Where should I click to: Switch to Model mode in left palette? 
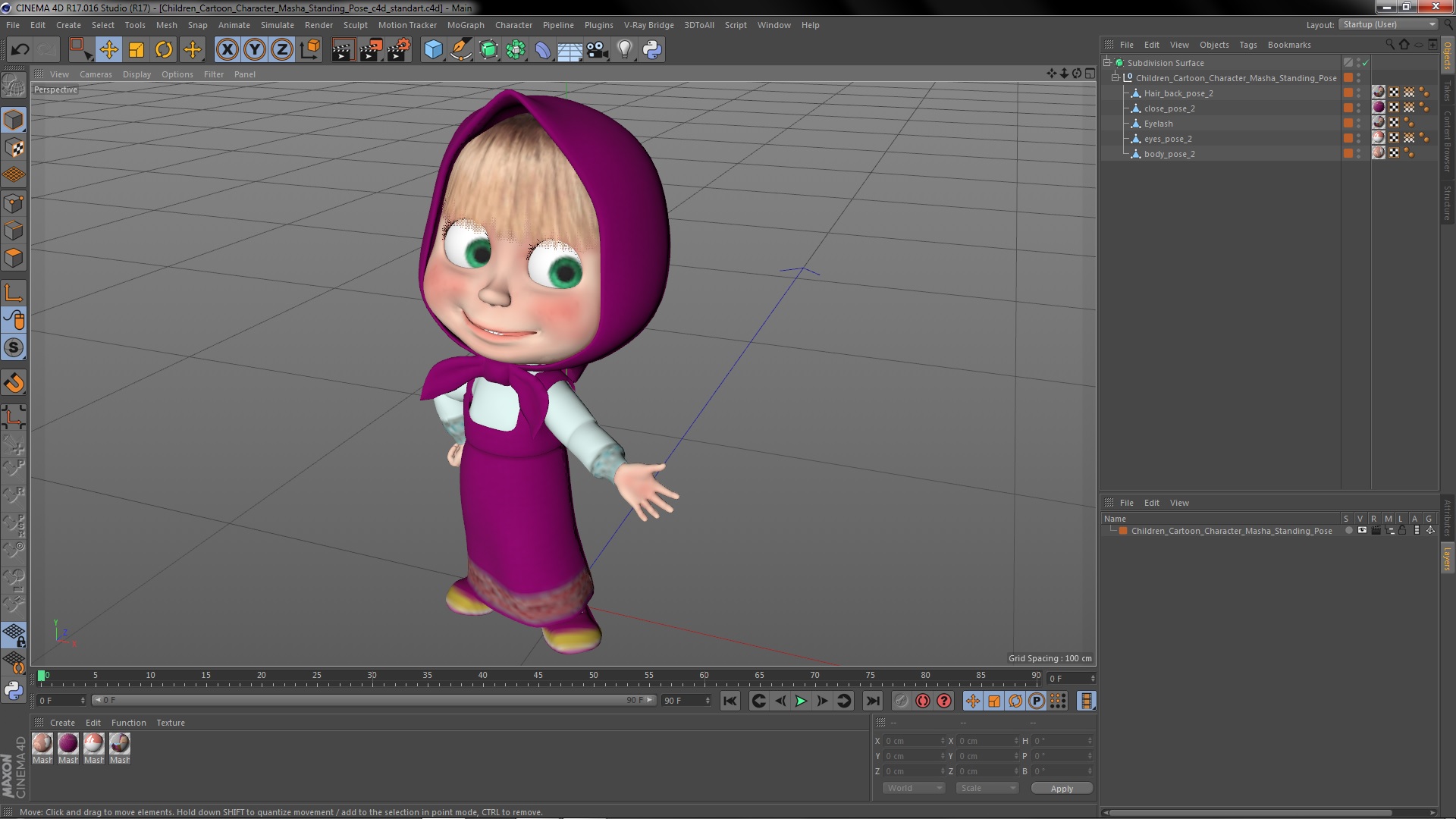pyautogui.click(x=14, y=121)
